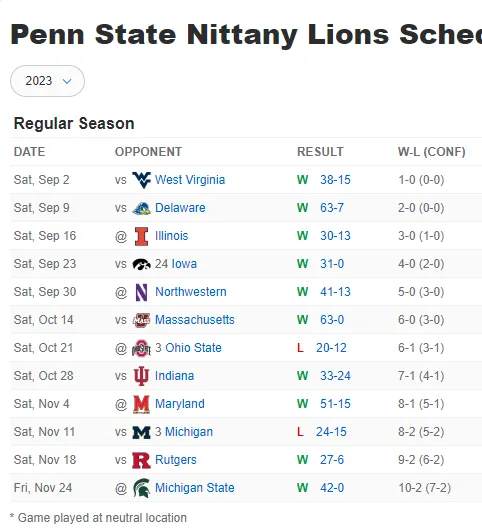Screen dimensions: 482x531
Task: Click the 42-0 Michigan State score link
Action: click(x=332, y=488)
